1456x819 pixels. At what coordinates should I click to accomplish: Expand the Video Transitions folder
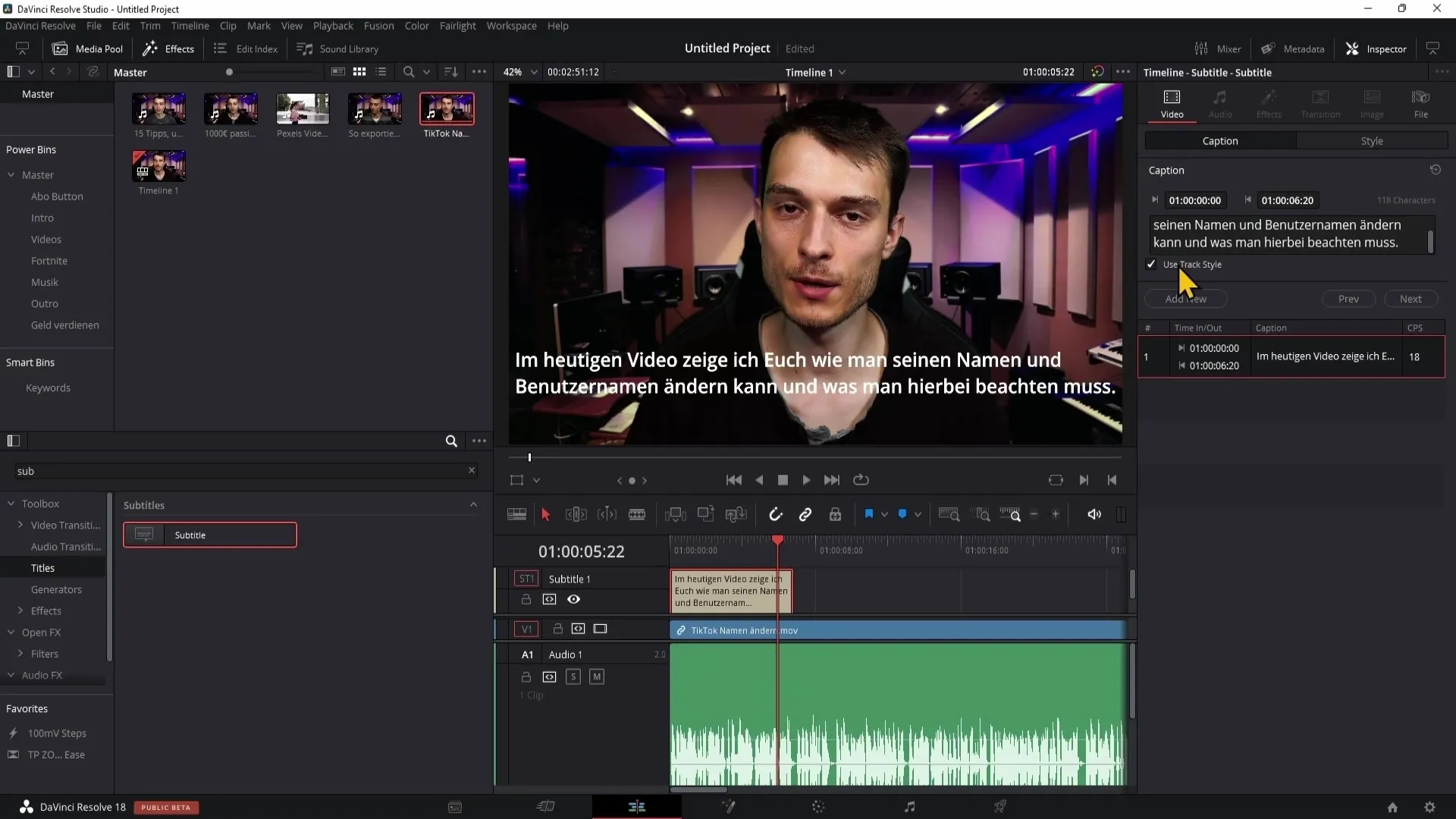coord(21,525)
